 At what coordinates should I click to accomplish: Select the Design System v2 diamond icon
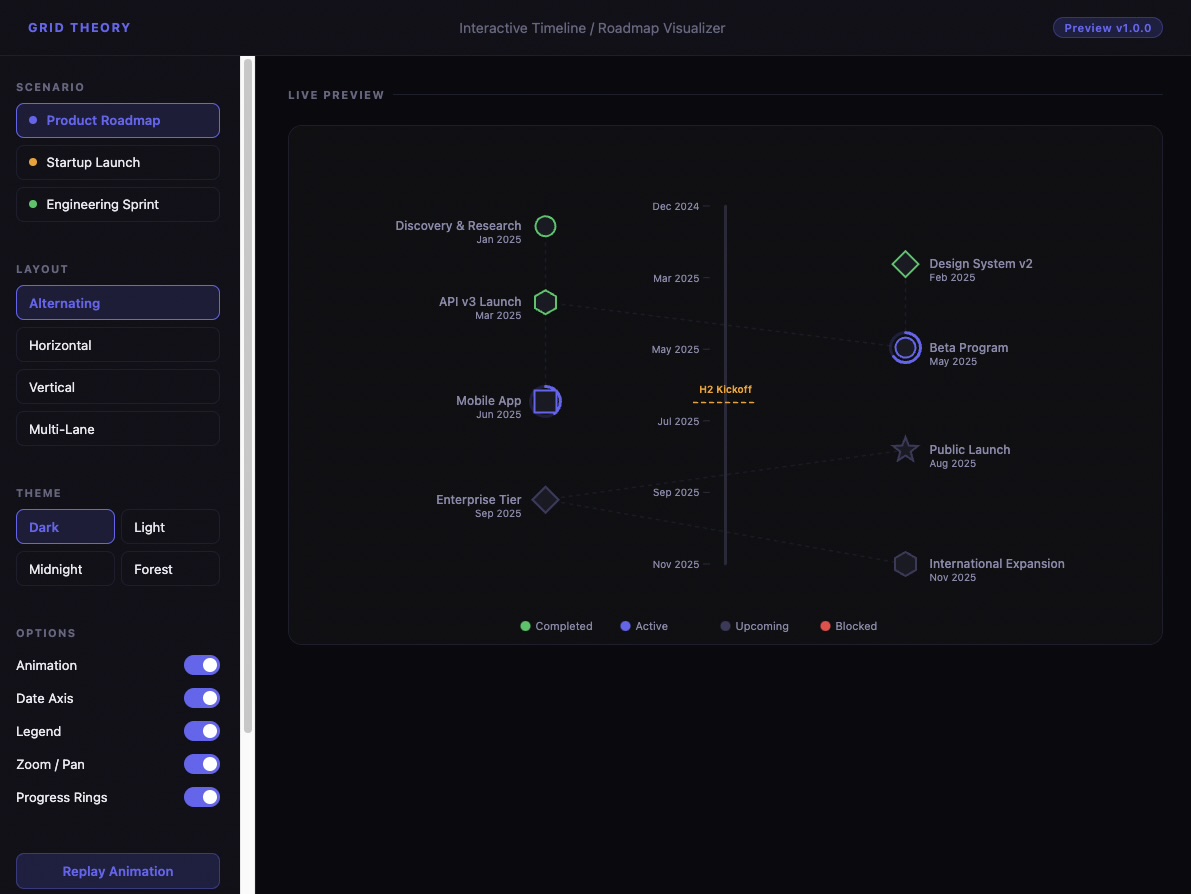pos(905,264)
